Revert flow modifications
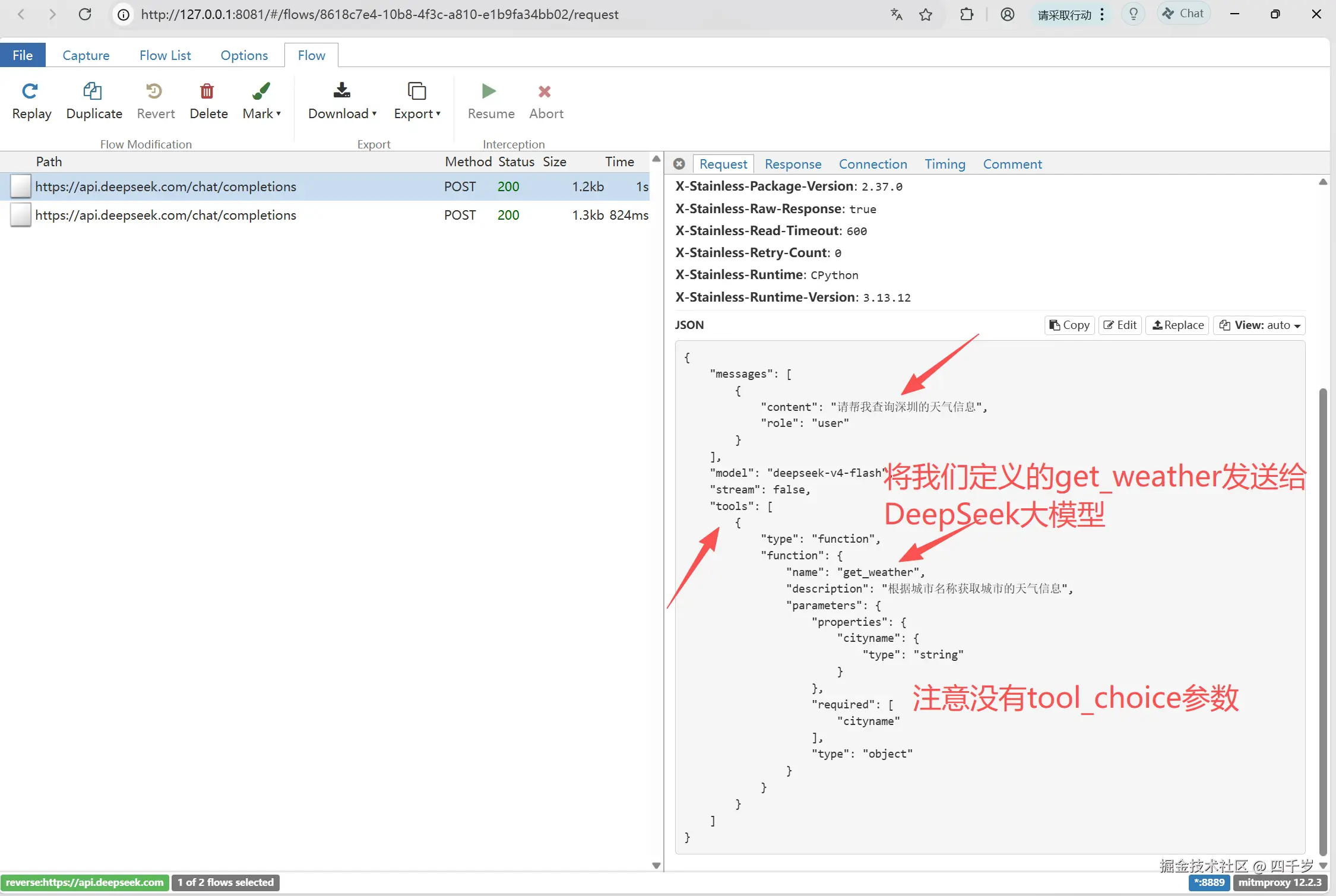The image size is (1336, 896). pyautogui.click(x=156, y=101)
